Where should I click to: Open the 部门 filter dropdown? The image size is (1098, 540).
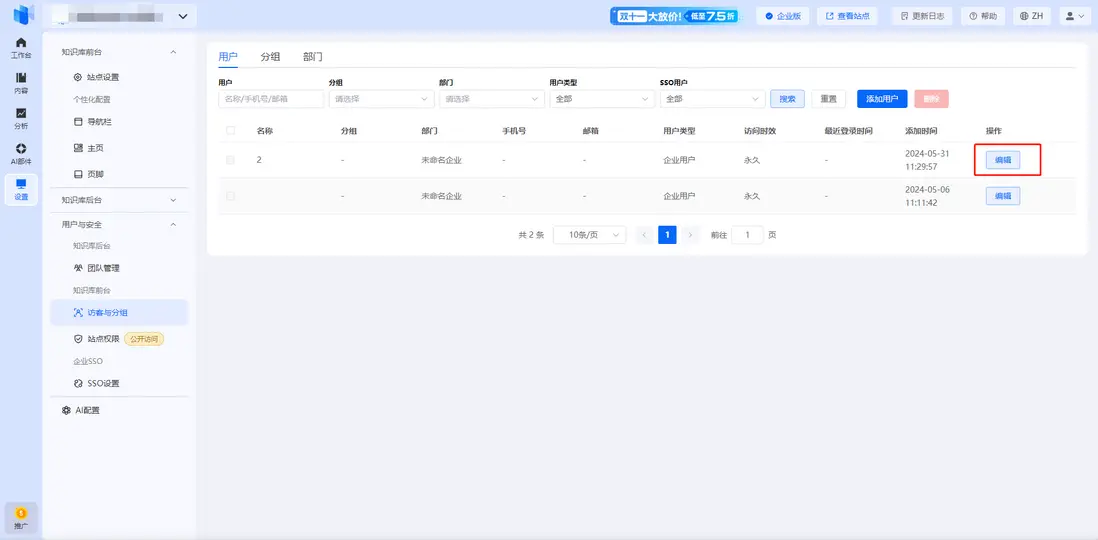click(492, 99)
